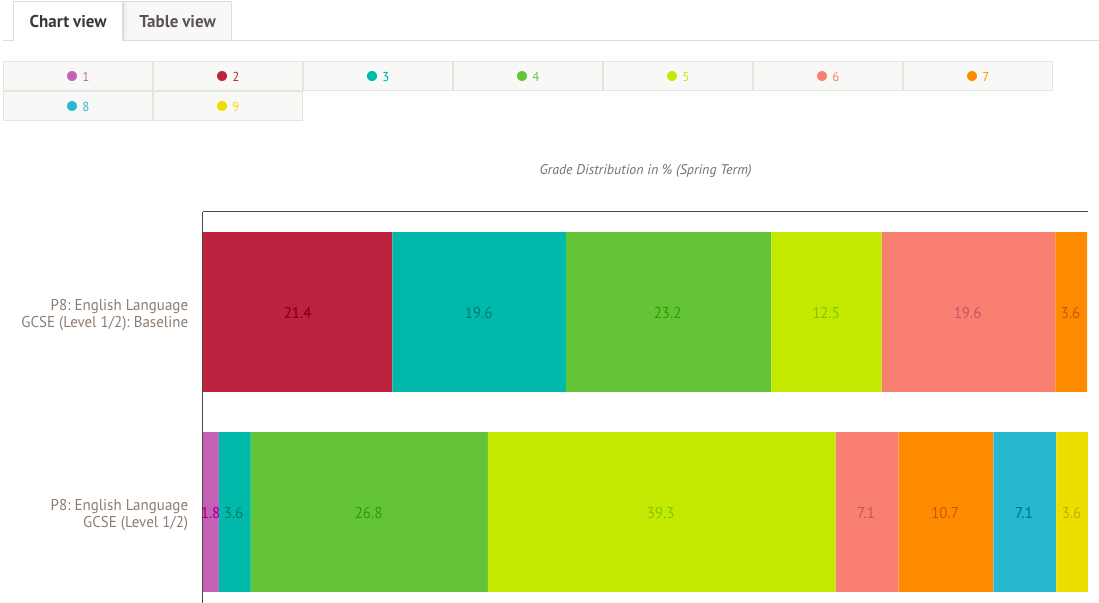The image size is (1099, 603).
Task: Select the 12.5 lime Baseline segment
Action: pos(826,312)
